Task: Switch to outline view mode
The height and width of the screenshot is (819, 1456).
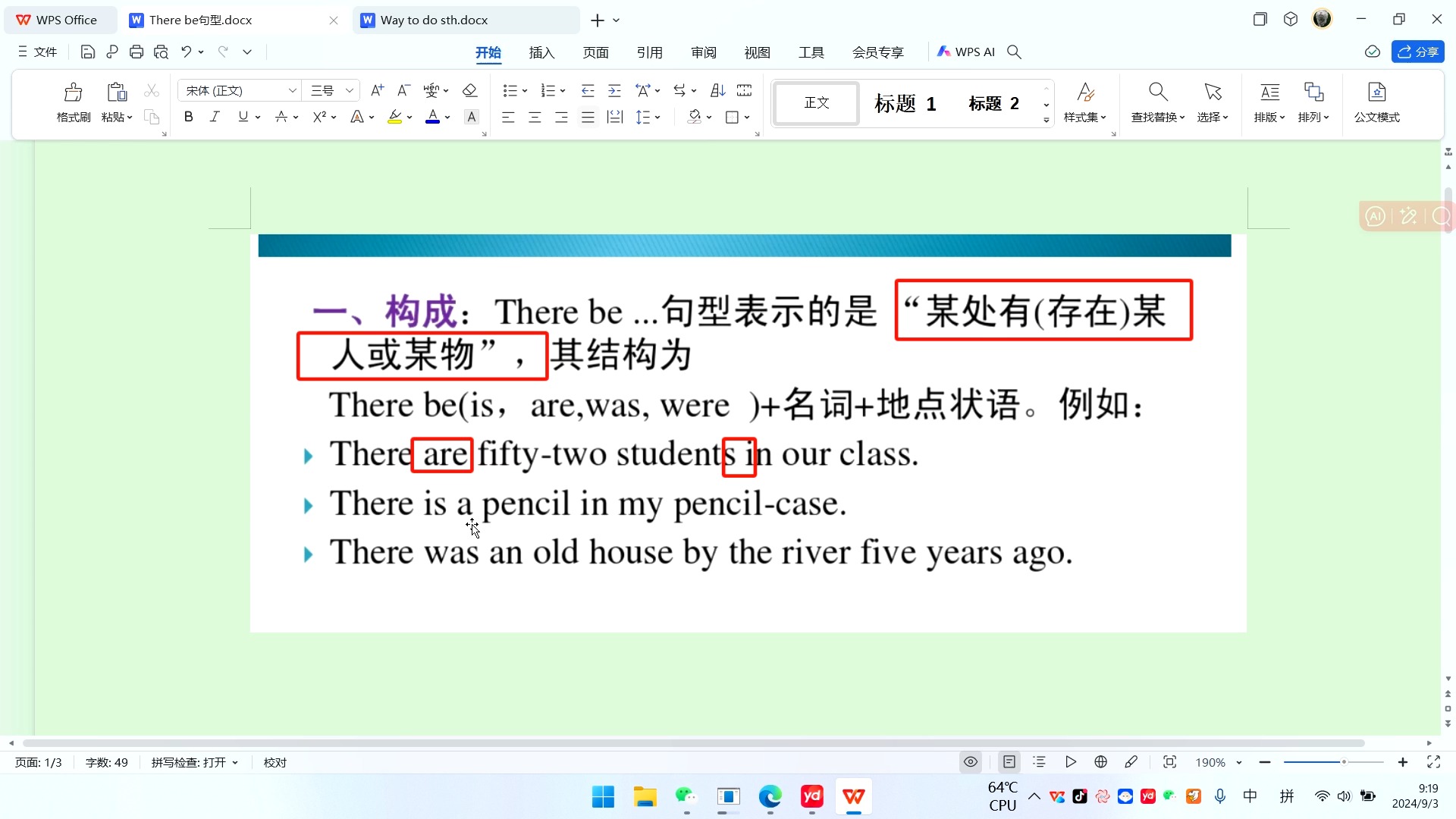Action: pos(1040,762)
